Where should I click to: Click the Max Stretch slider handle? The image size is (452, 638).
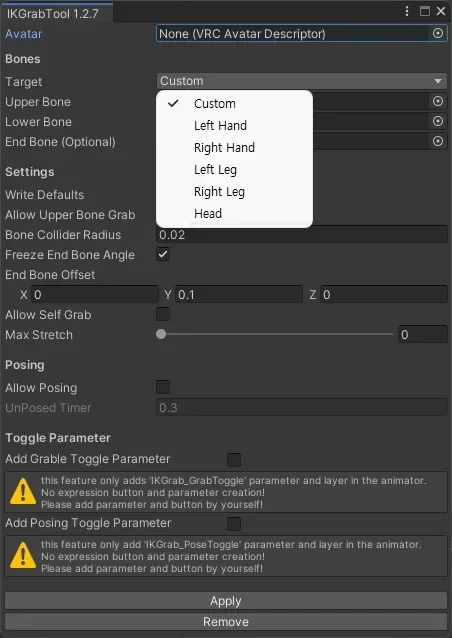161,334
